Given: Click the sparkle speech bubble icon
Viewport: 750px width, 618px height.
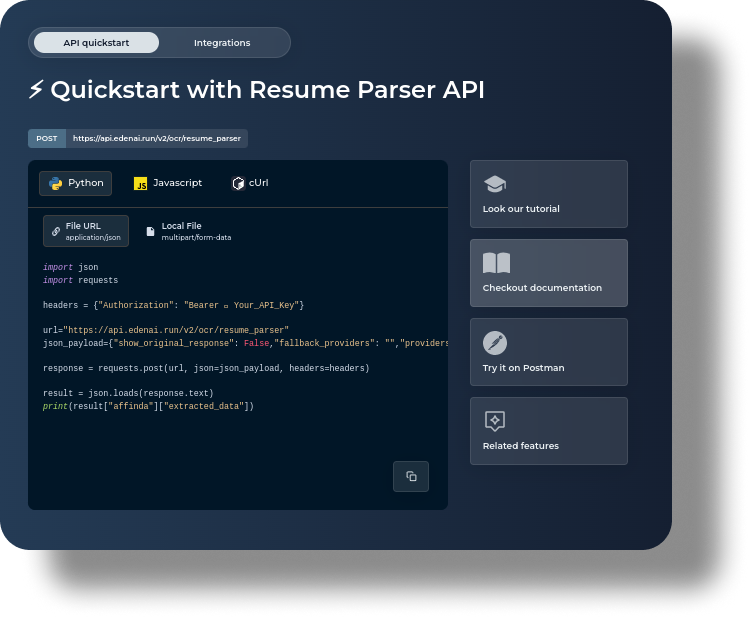Looking at the screenshot, I should (x=495, y=421).
